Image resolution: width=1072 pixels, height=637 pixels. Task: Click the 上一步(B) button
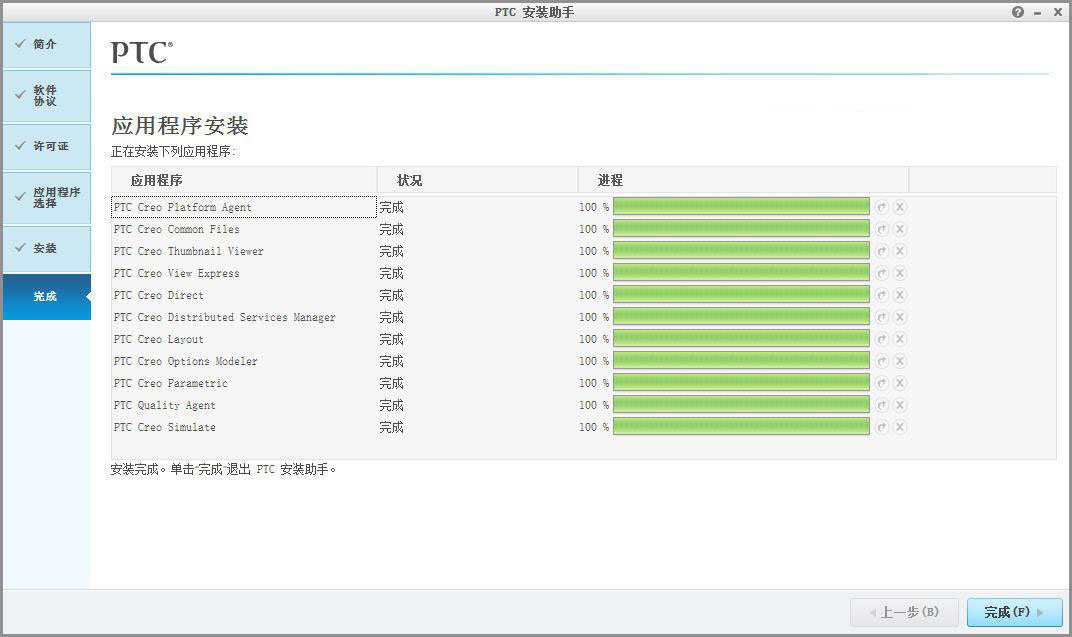click(903, 612)
